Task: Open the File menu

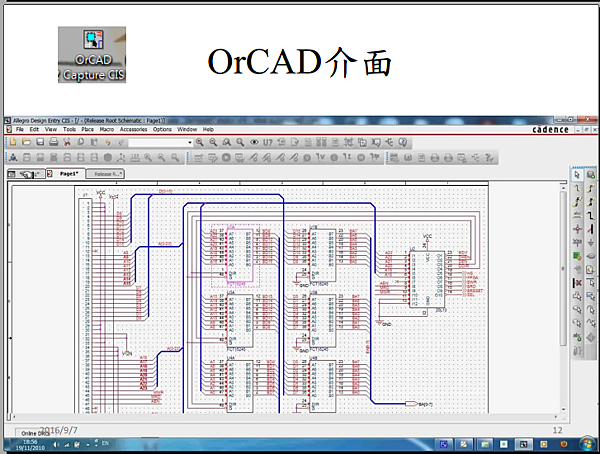Action: [20, 129]
